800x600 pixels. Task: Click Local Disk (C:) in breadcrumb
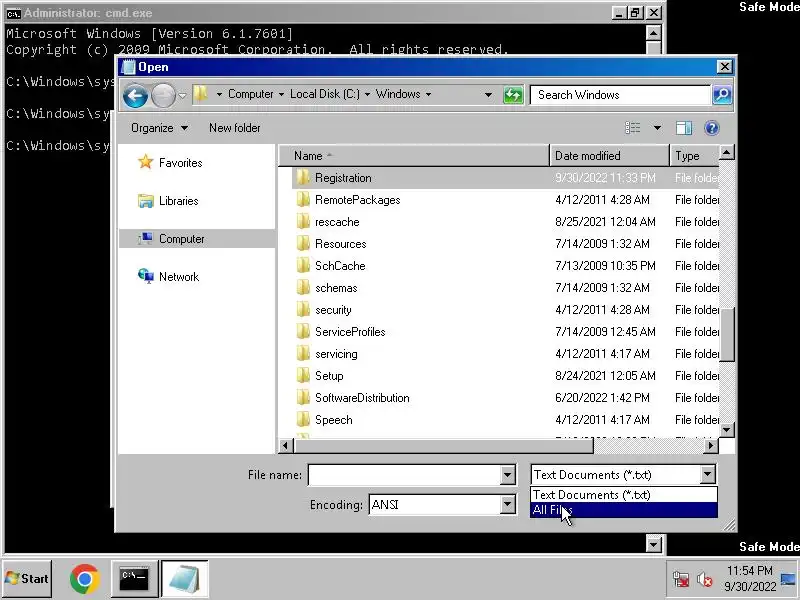pyautogui.click(x=324, y=94)
